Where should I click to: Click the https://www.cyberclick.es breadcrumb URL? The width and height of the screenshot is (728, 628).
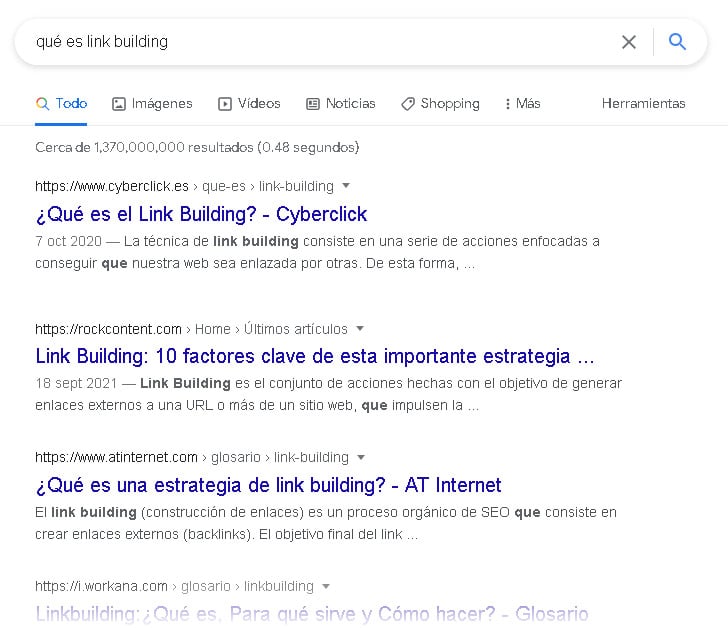tap(112, 187)
